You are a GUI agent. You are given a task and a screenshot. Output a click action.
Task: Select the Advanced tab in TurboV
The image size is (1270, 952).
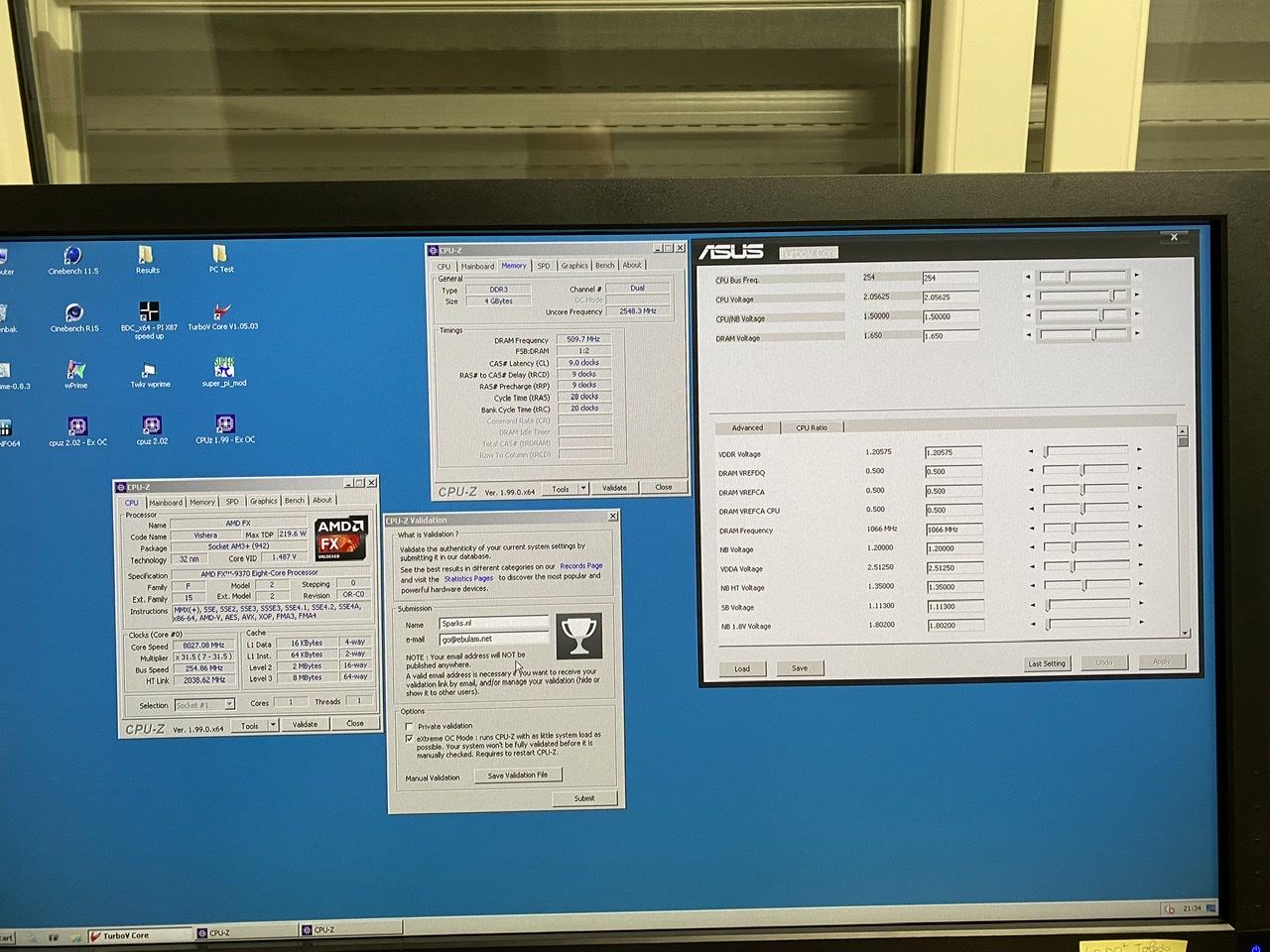click(747, 427)
